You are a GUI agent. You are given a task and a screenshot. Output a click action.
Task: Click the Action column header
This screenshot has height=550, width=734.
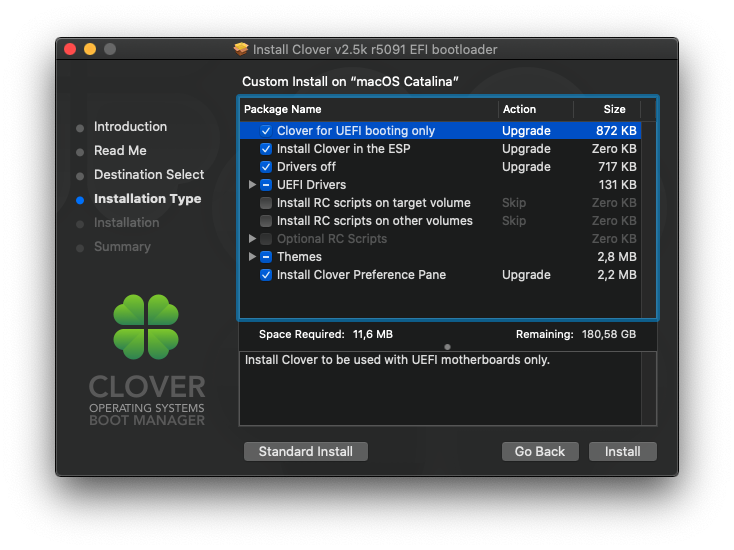(x=536, y=109)
